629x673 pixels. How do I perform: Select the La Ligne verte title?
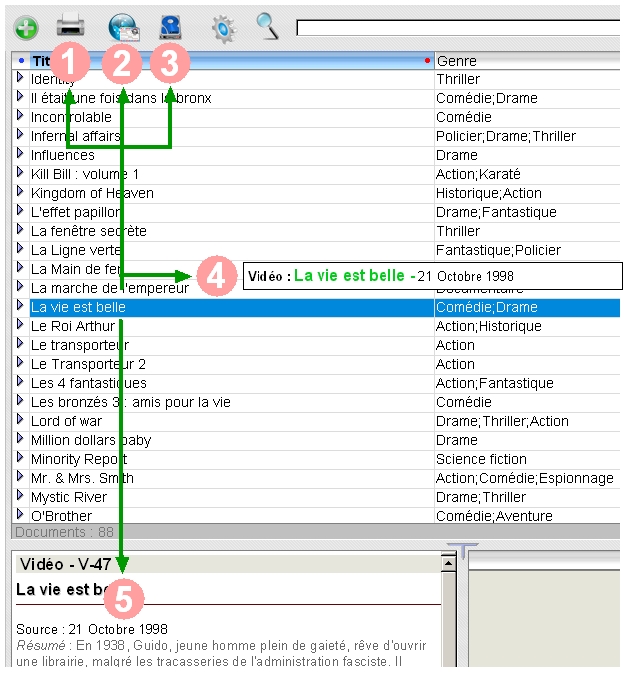(x=76, y=250)
